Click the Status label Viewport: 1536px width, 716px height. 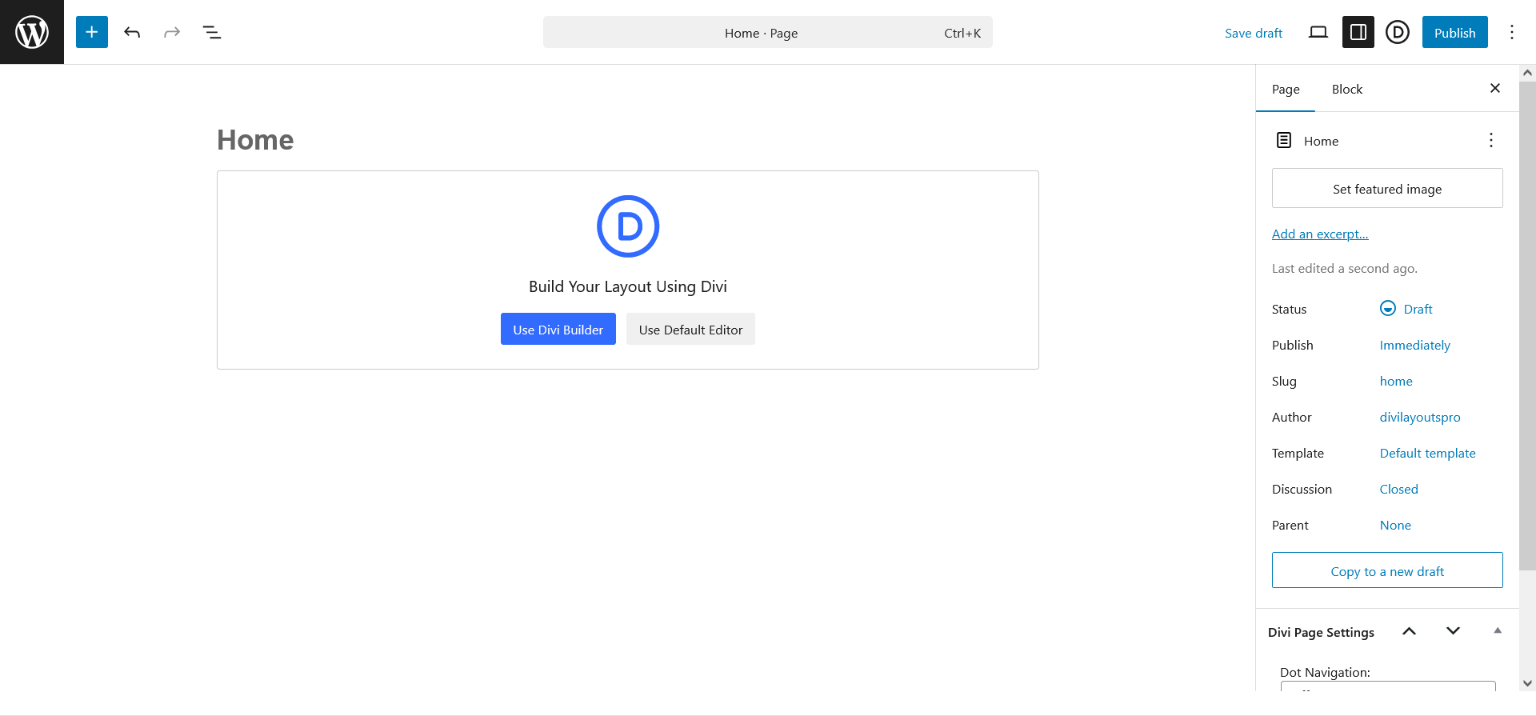coord(1289,309)
